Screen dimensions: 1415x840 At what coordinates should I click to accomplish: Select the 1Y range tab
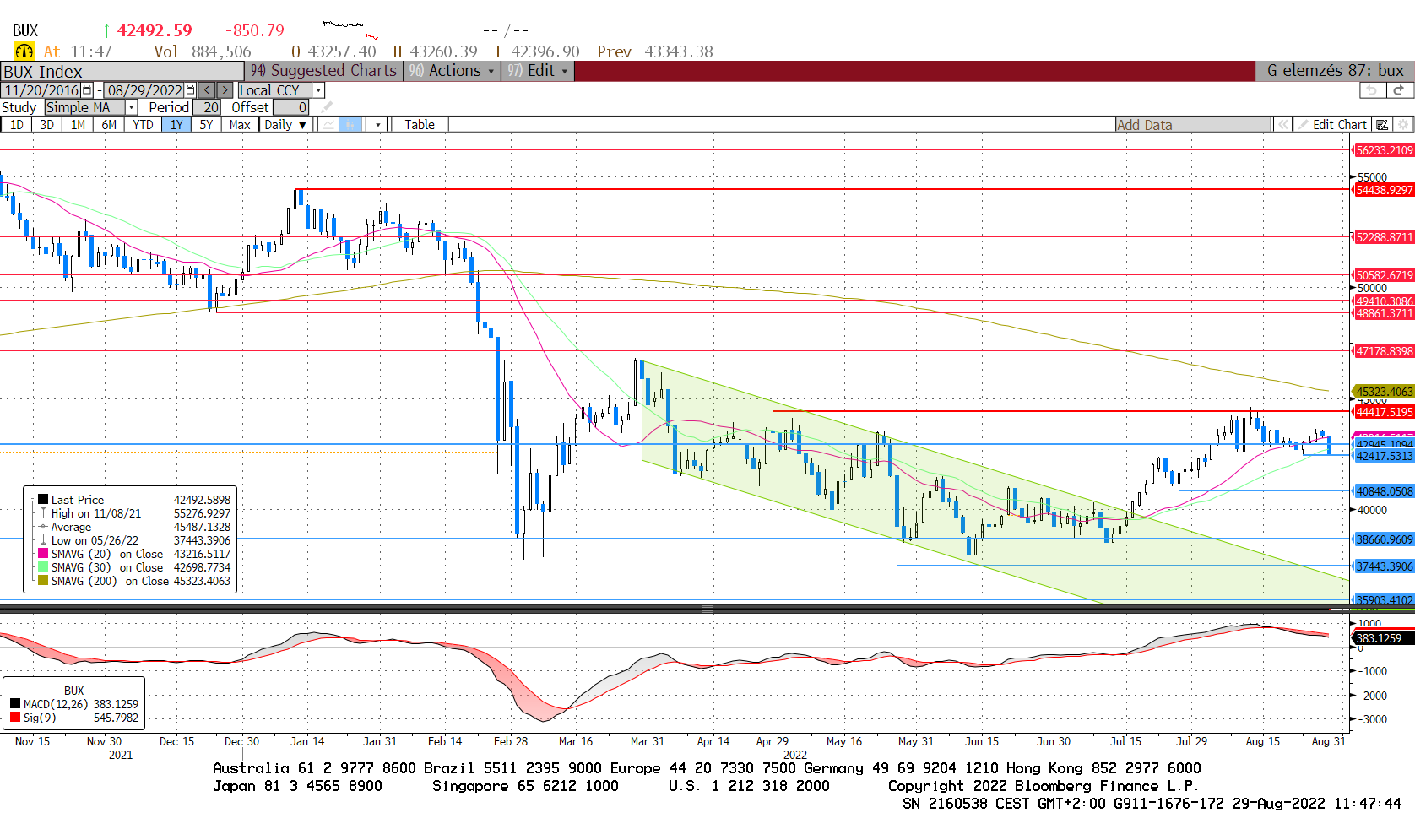[x=176, y=125]
